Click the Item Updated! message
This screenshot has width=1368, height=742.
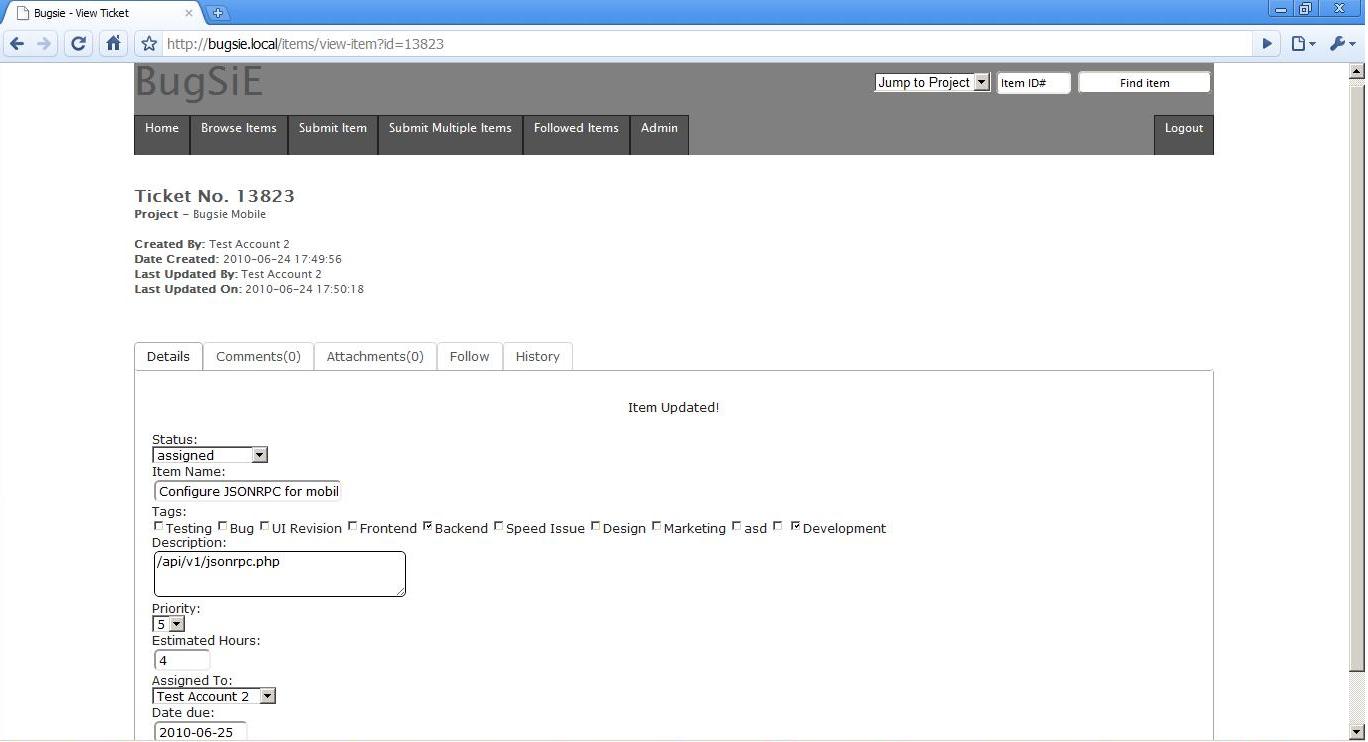673,407
